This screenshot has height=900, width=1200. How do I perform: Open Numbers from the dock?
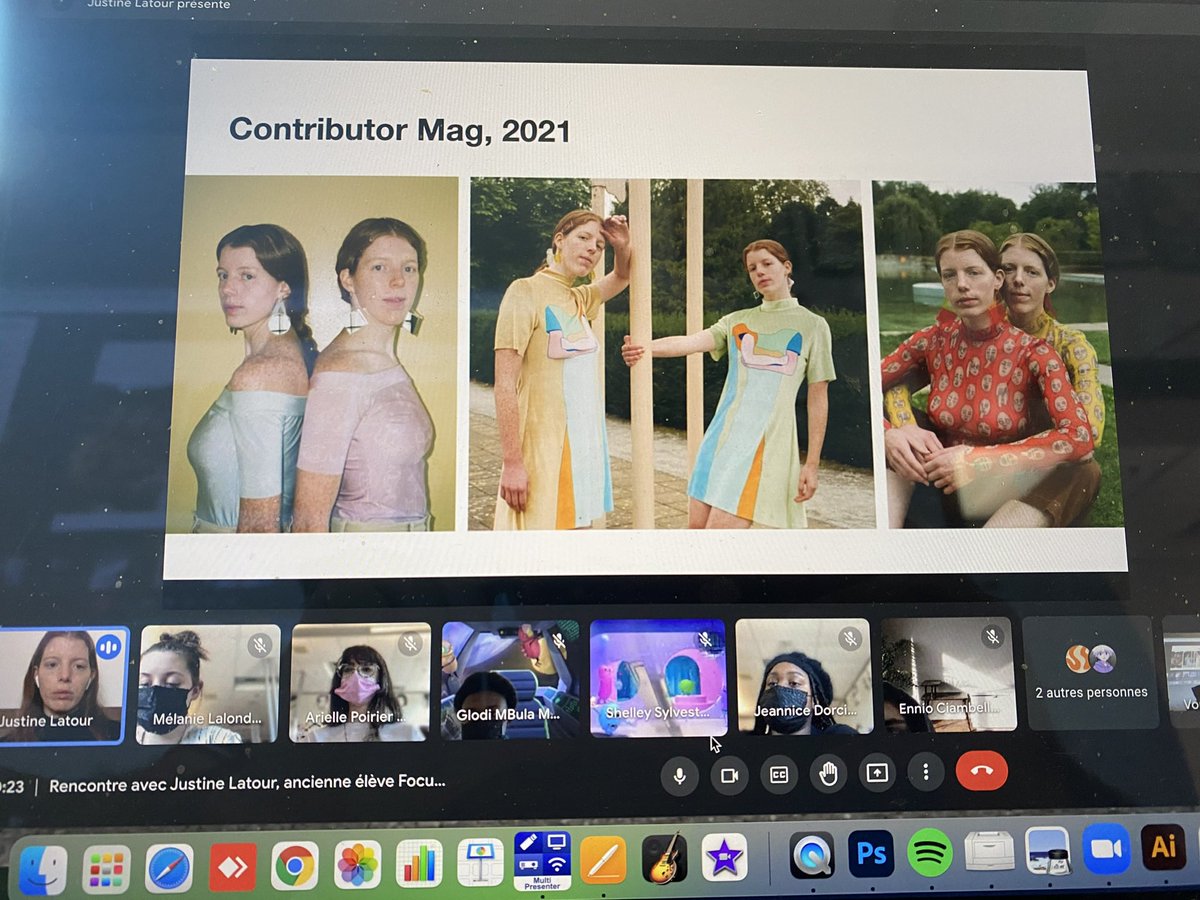coord(419,864)
